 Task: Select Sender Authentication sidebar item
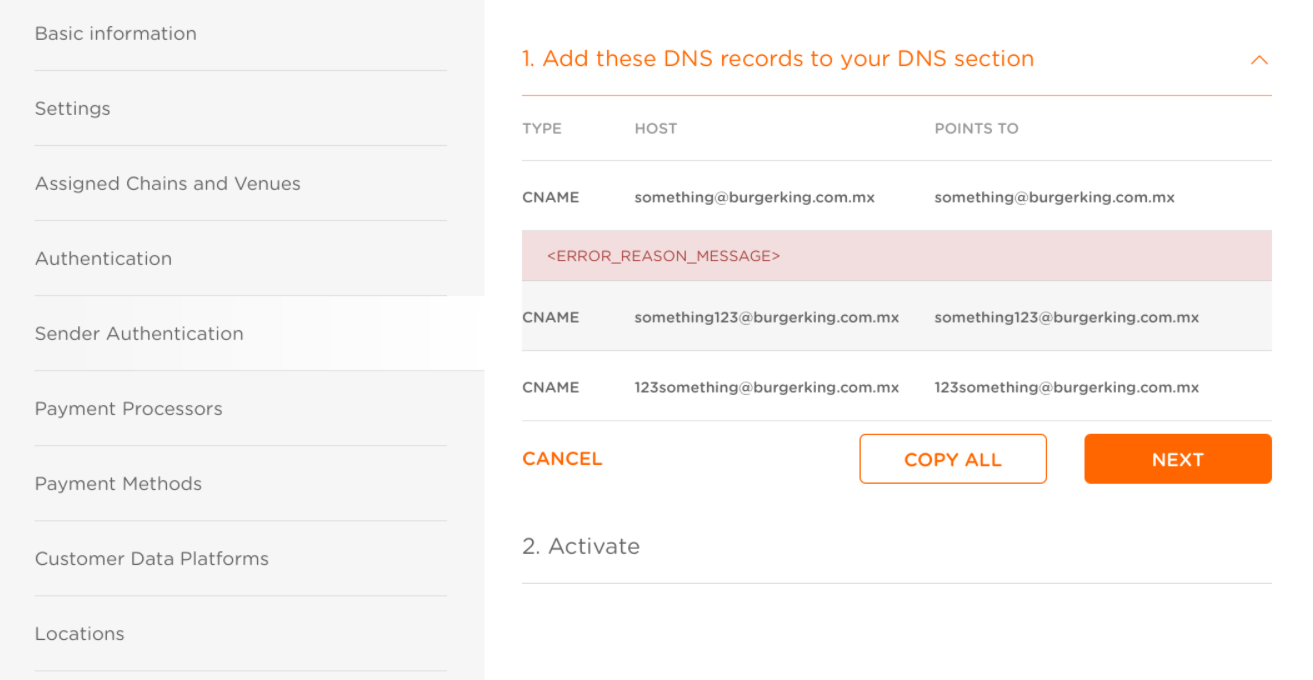(x=139, y=333)
